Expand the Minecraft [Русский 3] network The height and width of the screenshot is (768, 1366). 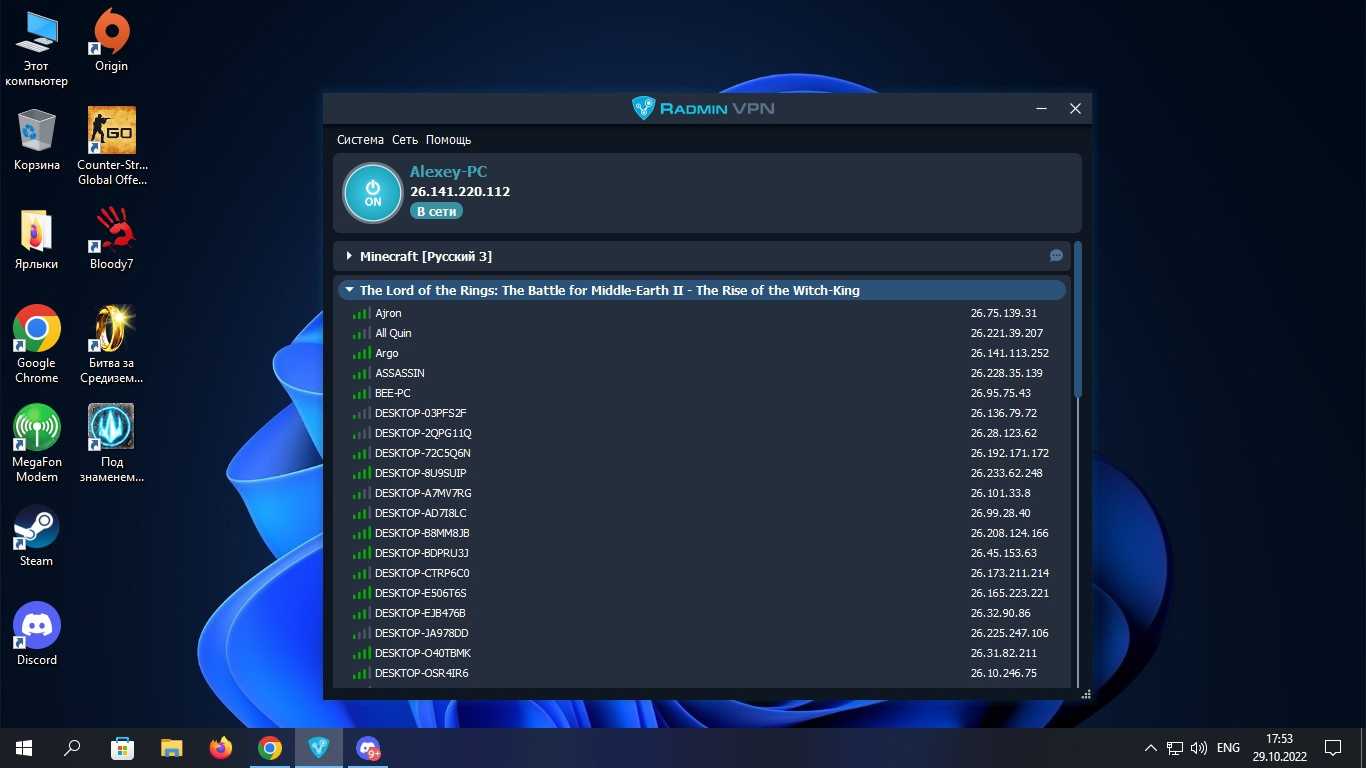click(x=349, y=256)
